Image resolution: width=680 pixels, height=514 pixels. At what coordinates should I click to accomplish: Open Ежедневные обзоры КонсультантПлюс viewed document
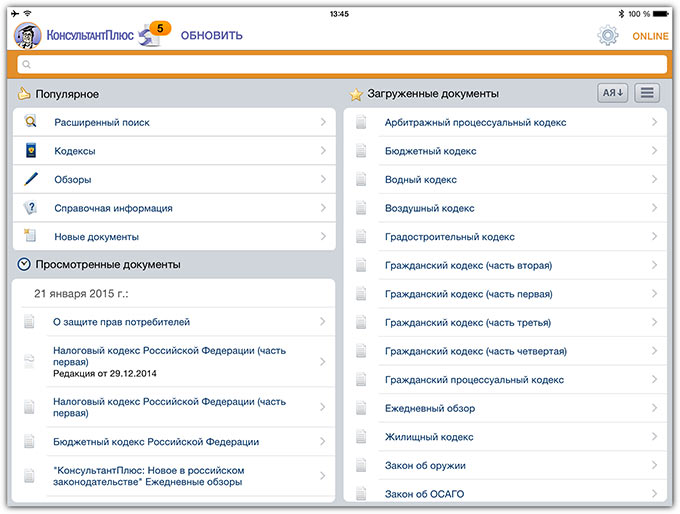[x=173, y=476]
